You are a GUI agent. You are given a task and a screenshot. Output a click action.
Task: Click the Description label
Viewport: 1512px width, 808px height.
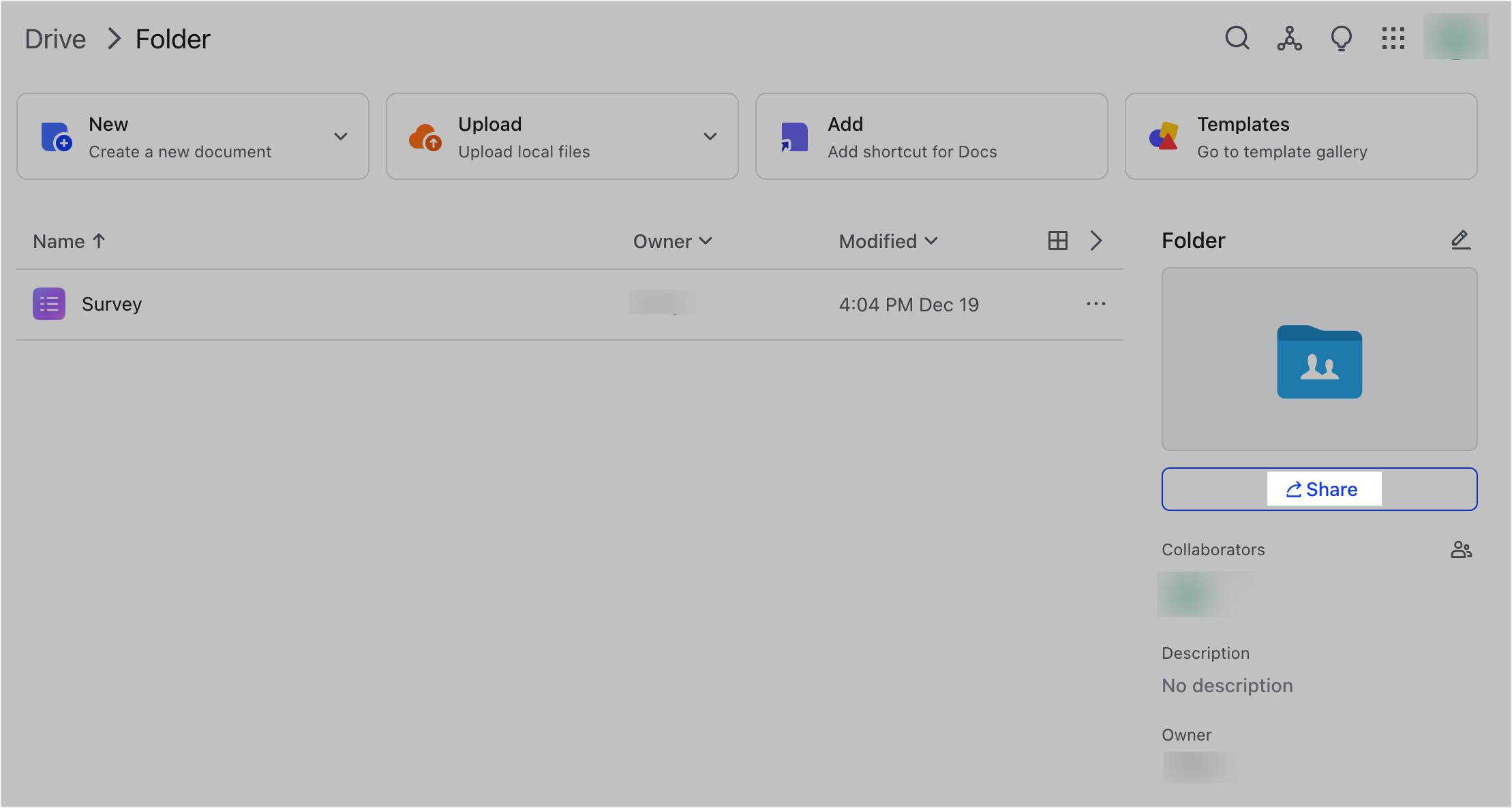coord(1205,653)
